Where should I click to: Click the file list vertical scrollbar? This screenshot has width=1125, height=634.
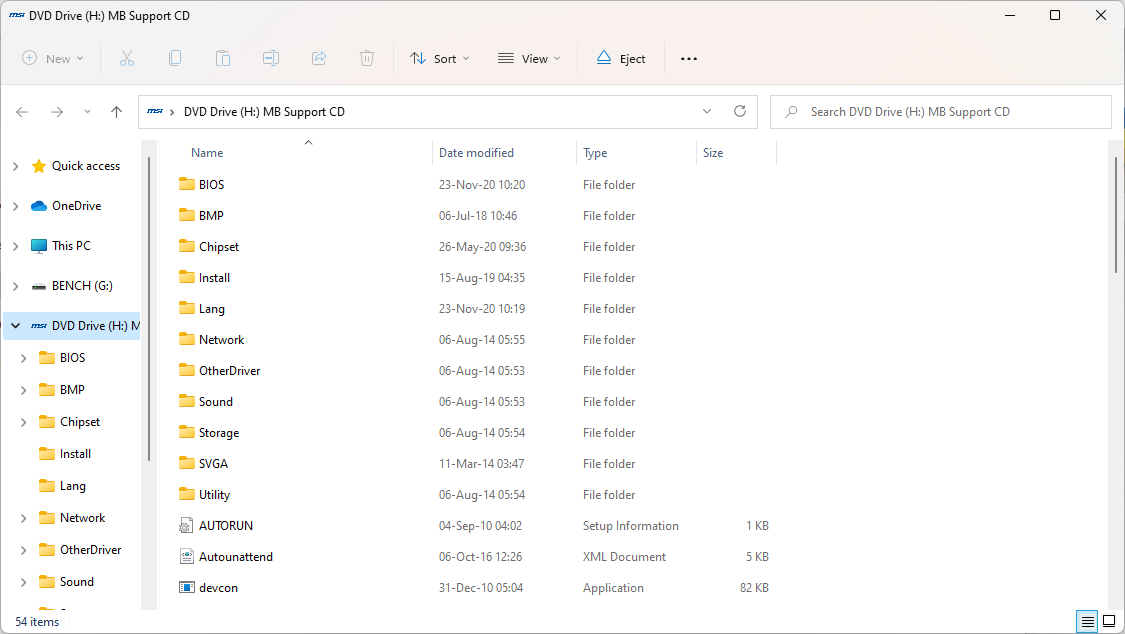click(1116, 215)
